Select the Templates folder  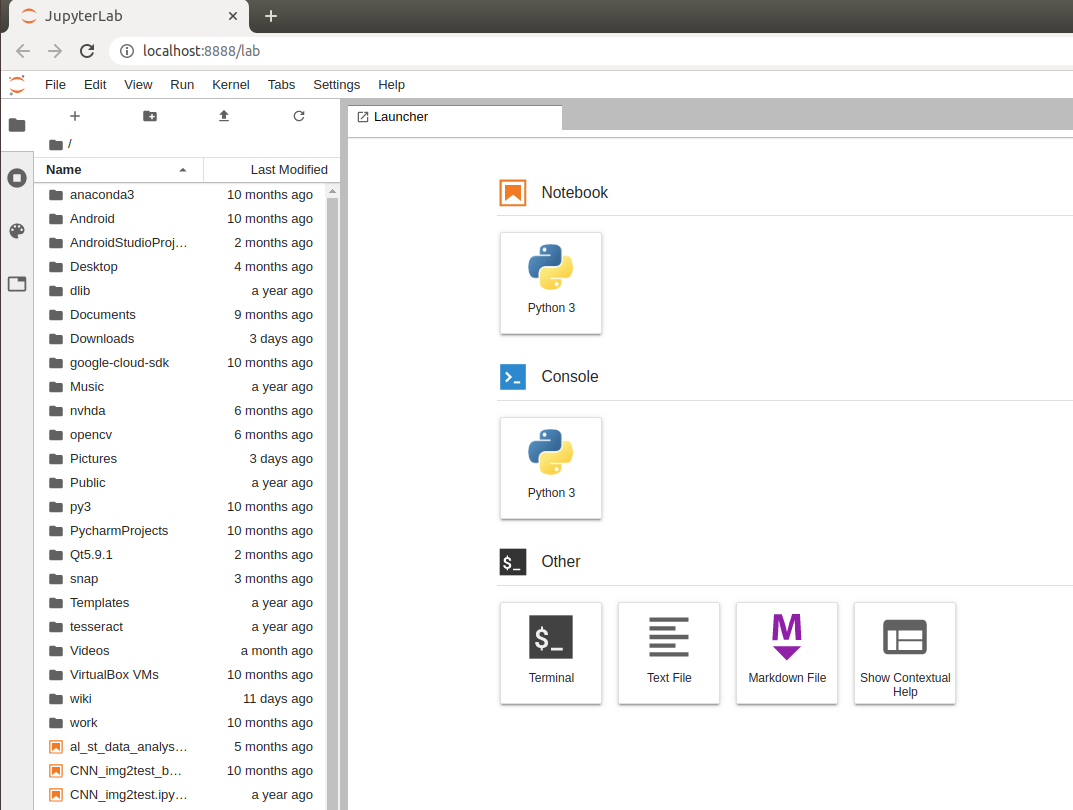[181, 603]
